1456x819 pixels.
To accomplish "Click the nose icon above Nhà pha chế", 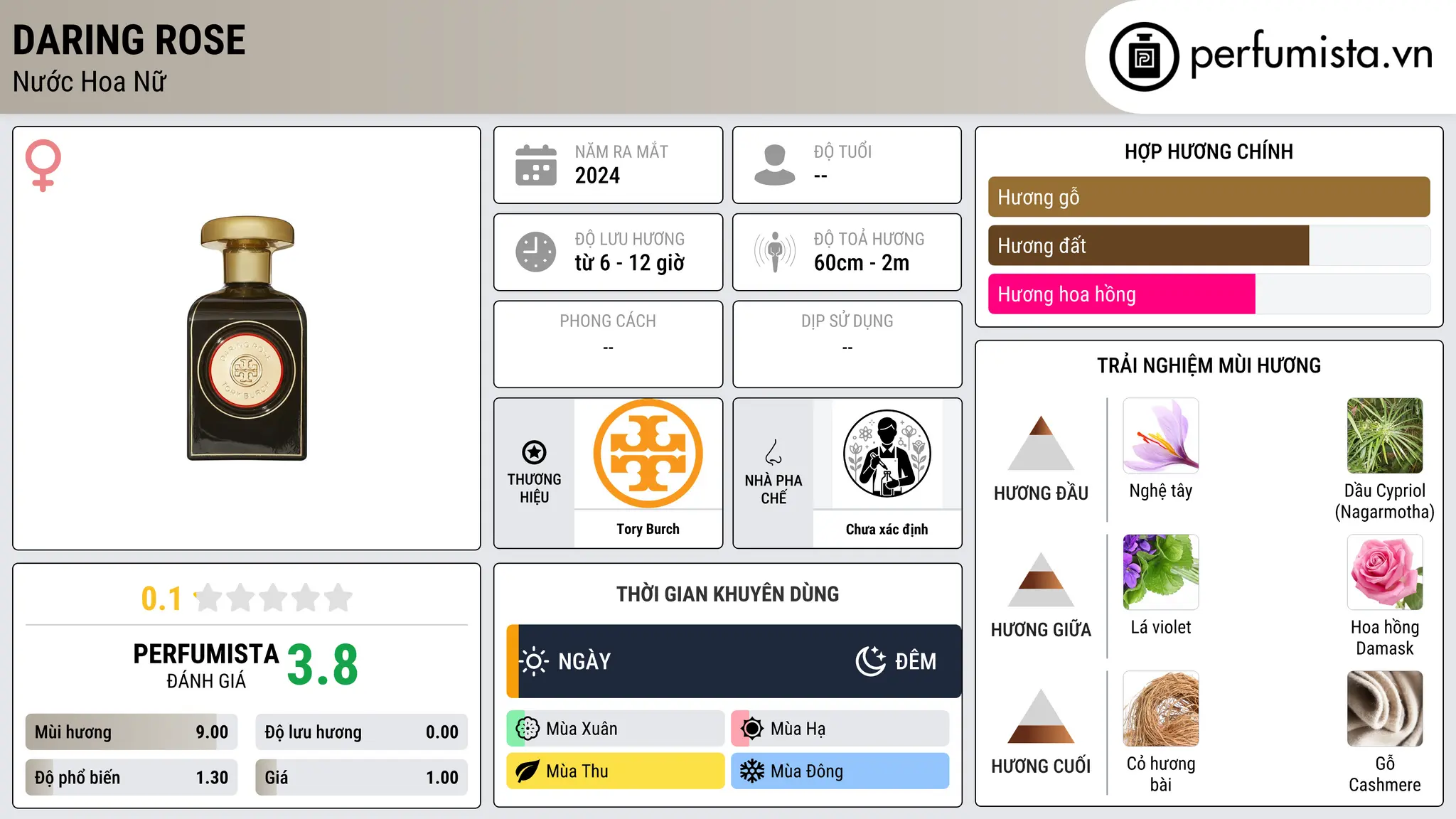I will (773, 452).
